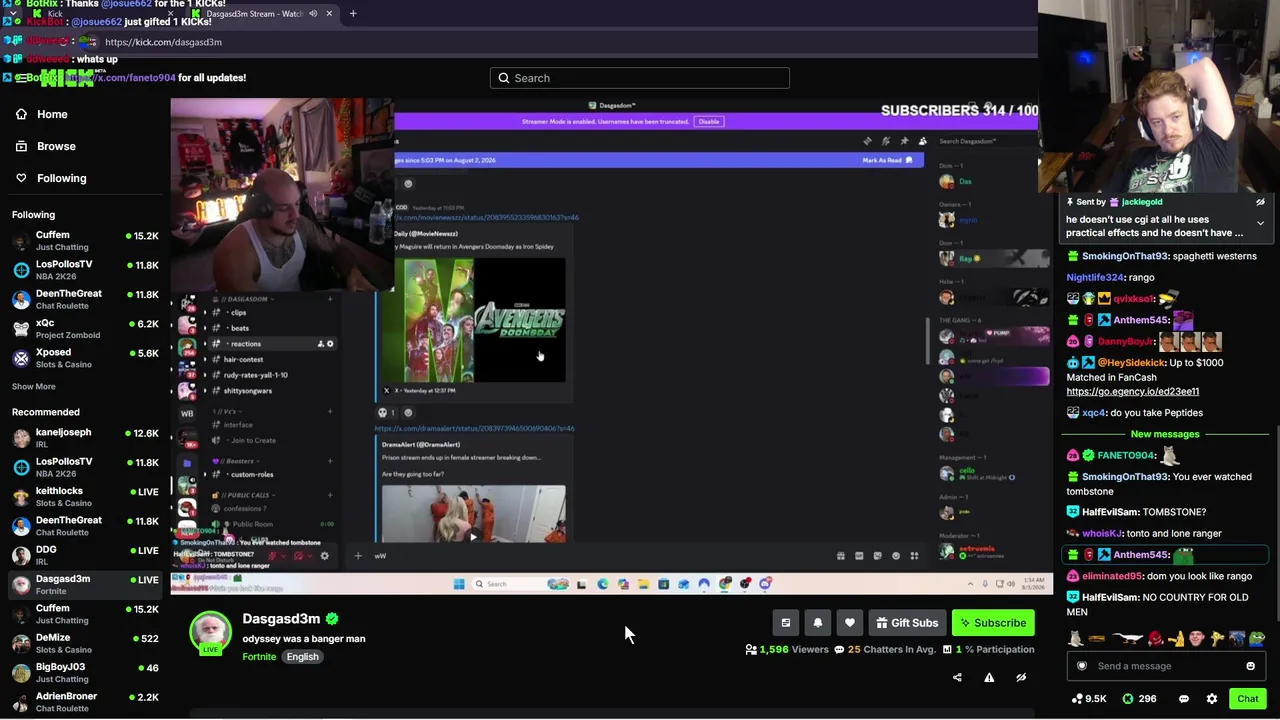The image size is (1280, 720).
Task: Open shittysongwars channel in Discord
Action: pos(247,390)
